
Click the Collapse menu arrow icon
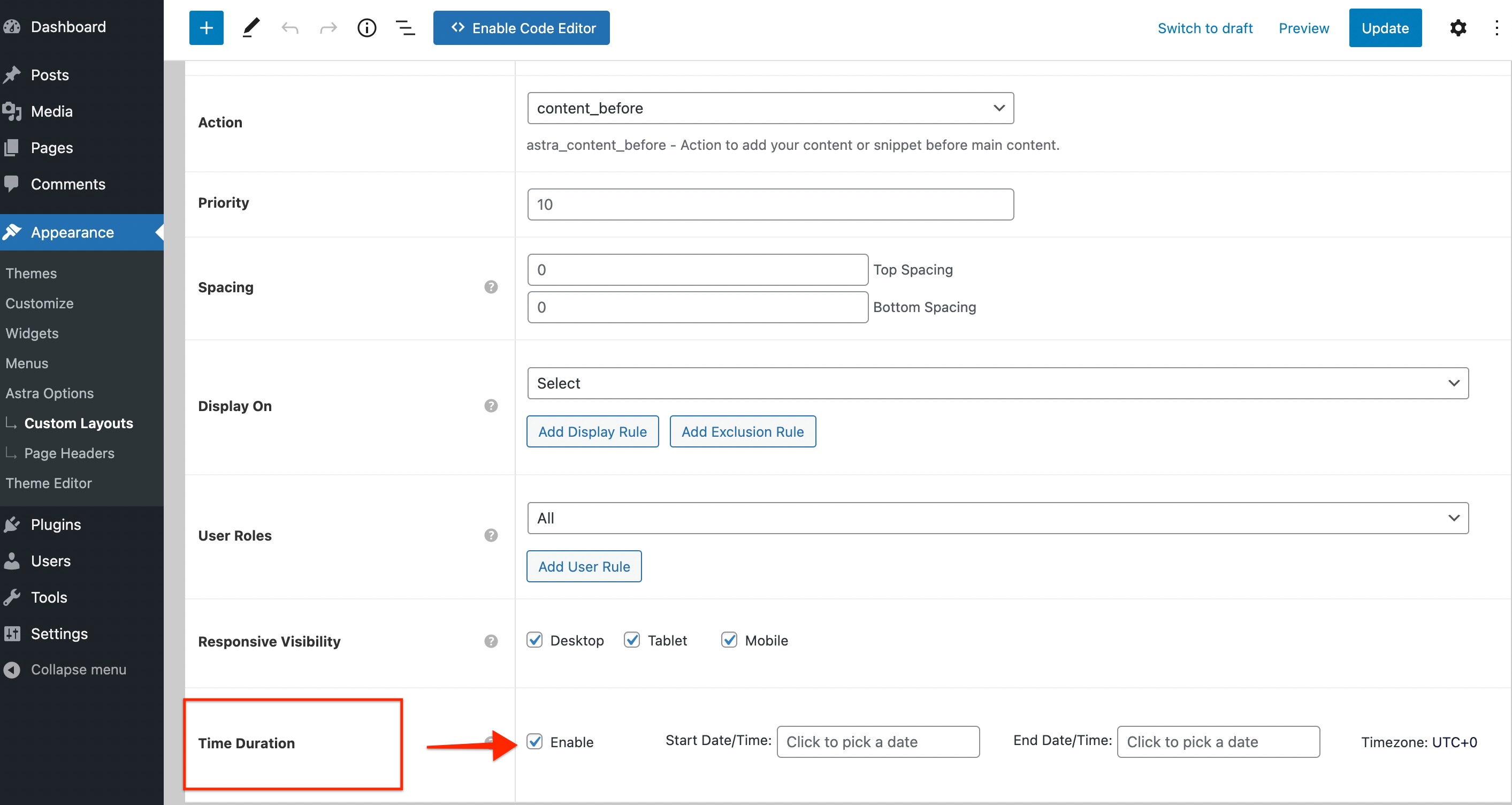pos(12,670)
